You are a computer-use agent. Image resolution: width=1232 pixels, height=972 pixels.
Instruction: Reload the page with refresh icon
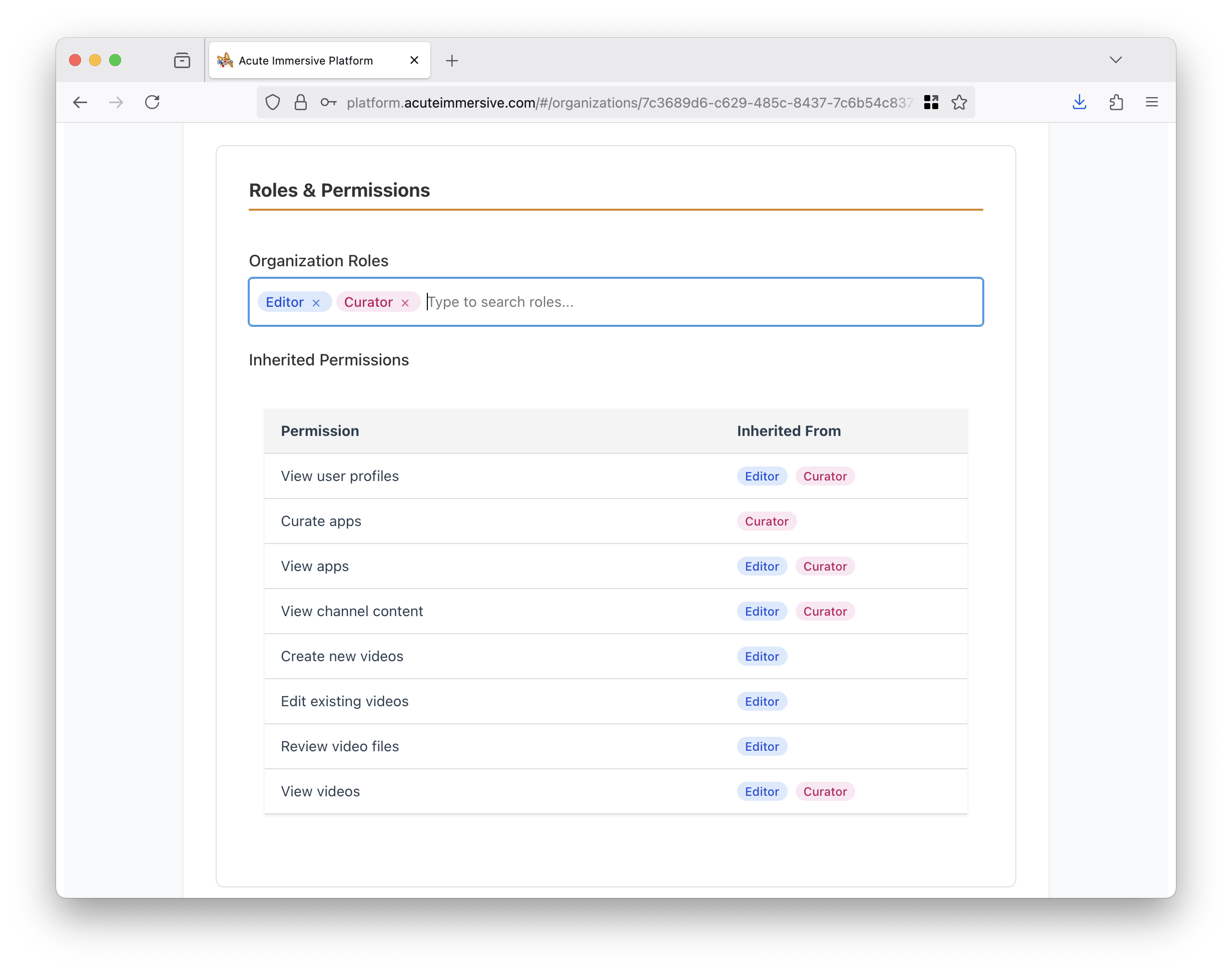(152, 103)
